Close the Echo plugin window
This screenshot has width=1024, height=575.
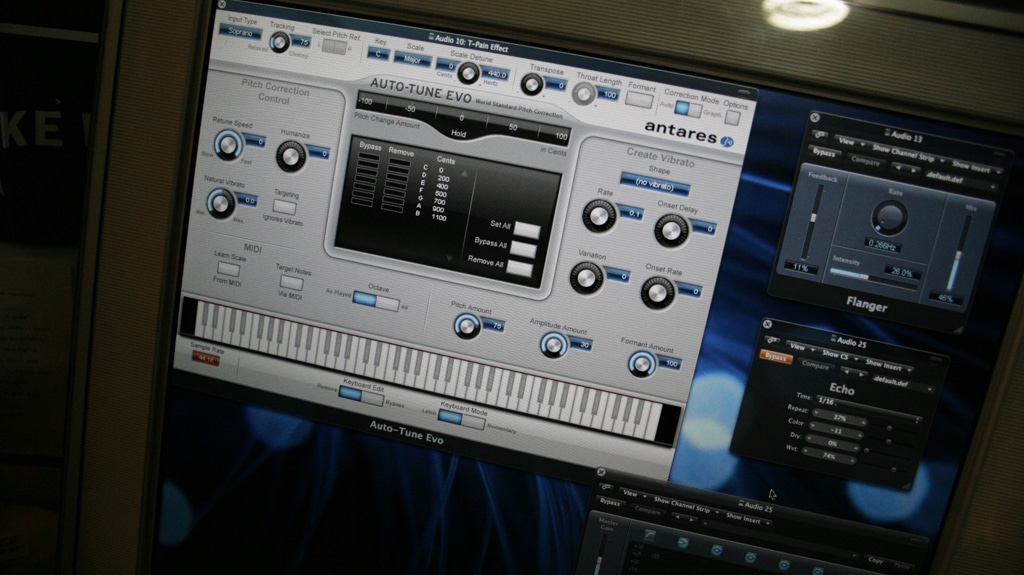(x=767, y=323)
